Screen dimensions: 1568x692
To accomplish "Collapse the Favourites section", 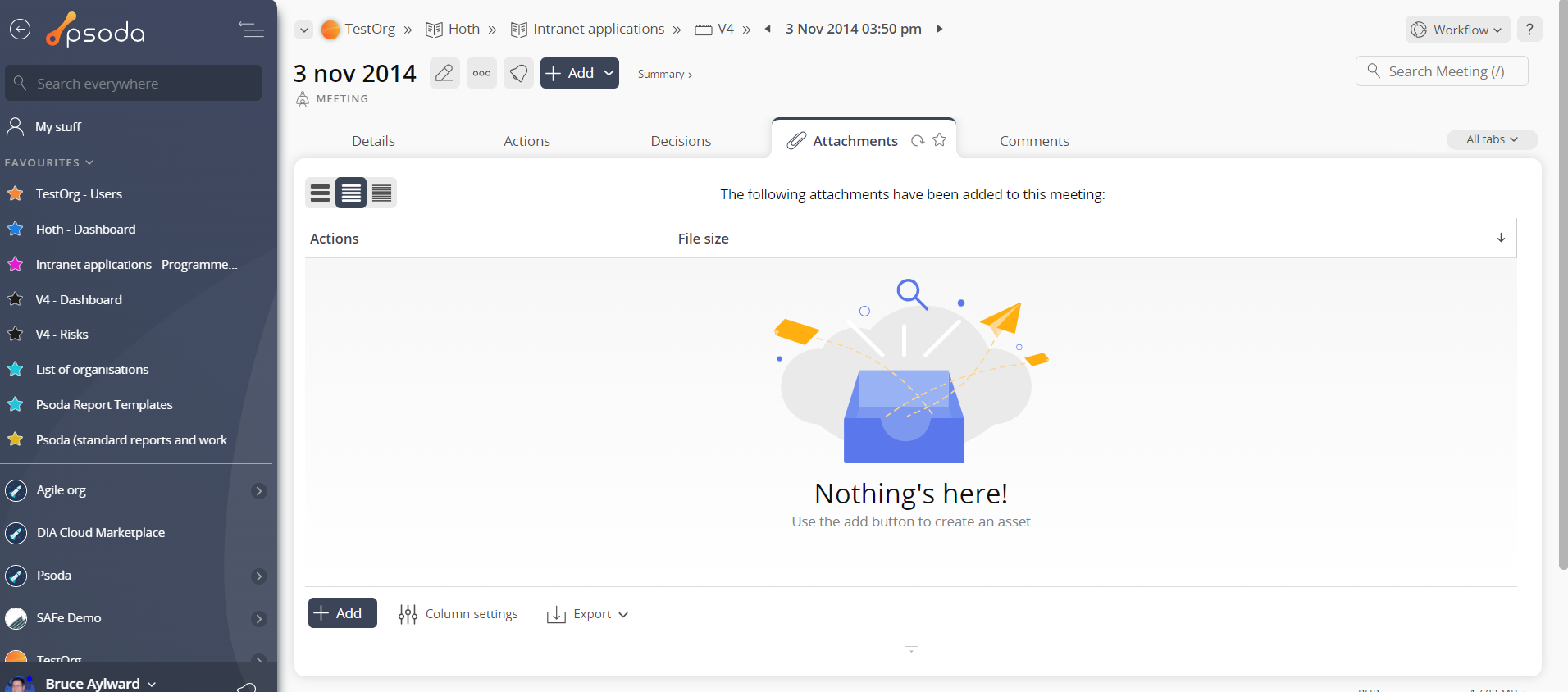I will click(49, 162).
